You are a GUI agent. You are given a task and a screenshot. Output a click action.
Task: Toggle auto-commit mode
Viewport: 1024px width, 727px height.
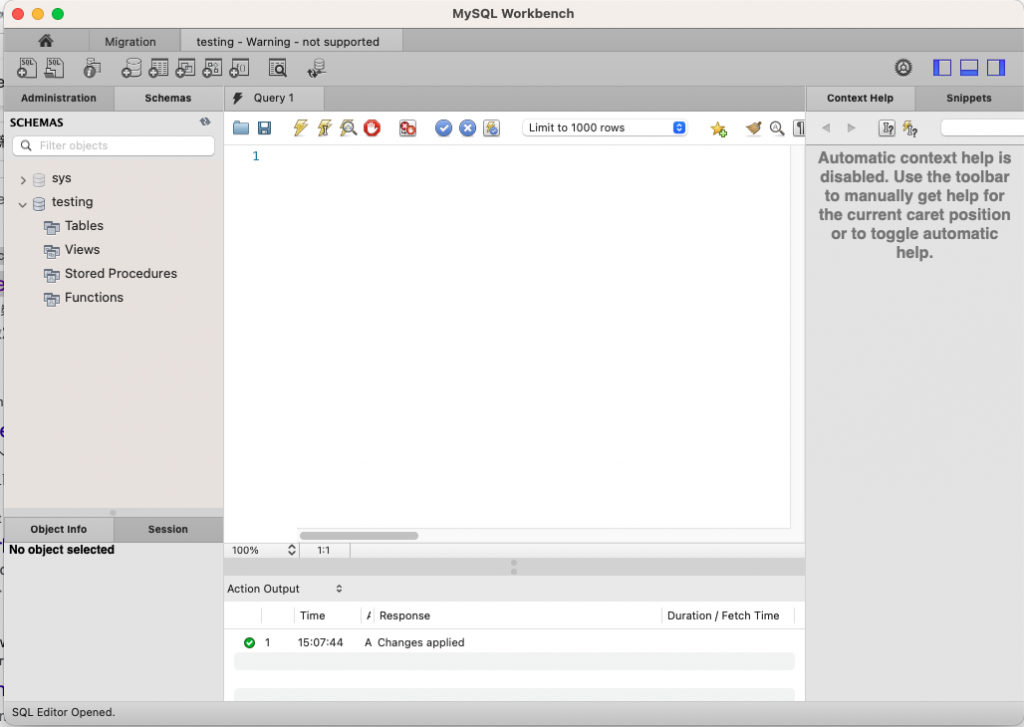pos(492,128)
